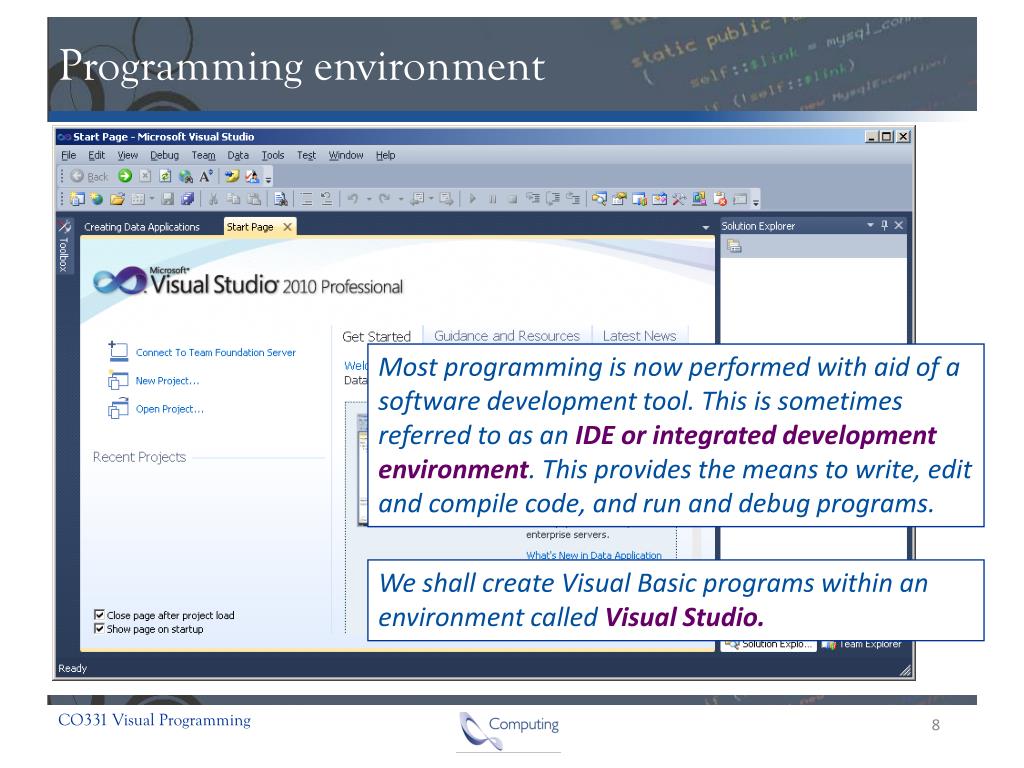
Task: Click the Properties icon inside Solution Explorer
Action: (x=735, y=246)
